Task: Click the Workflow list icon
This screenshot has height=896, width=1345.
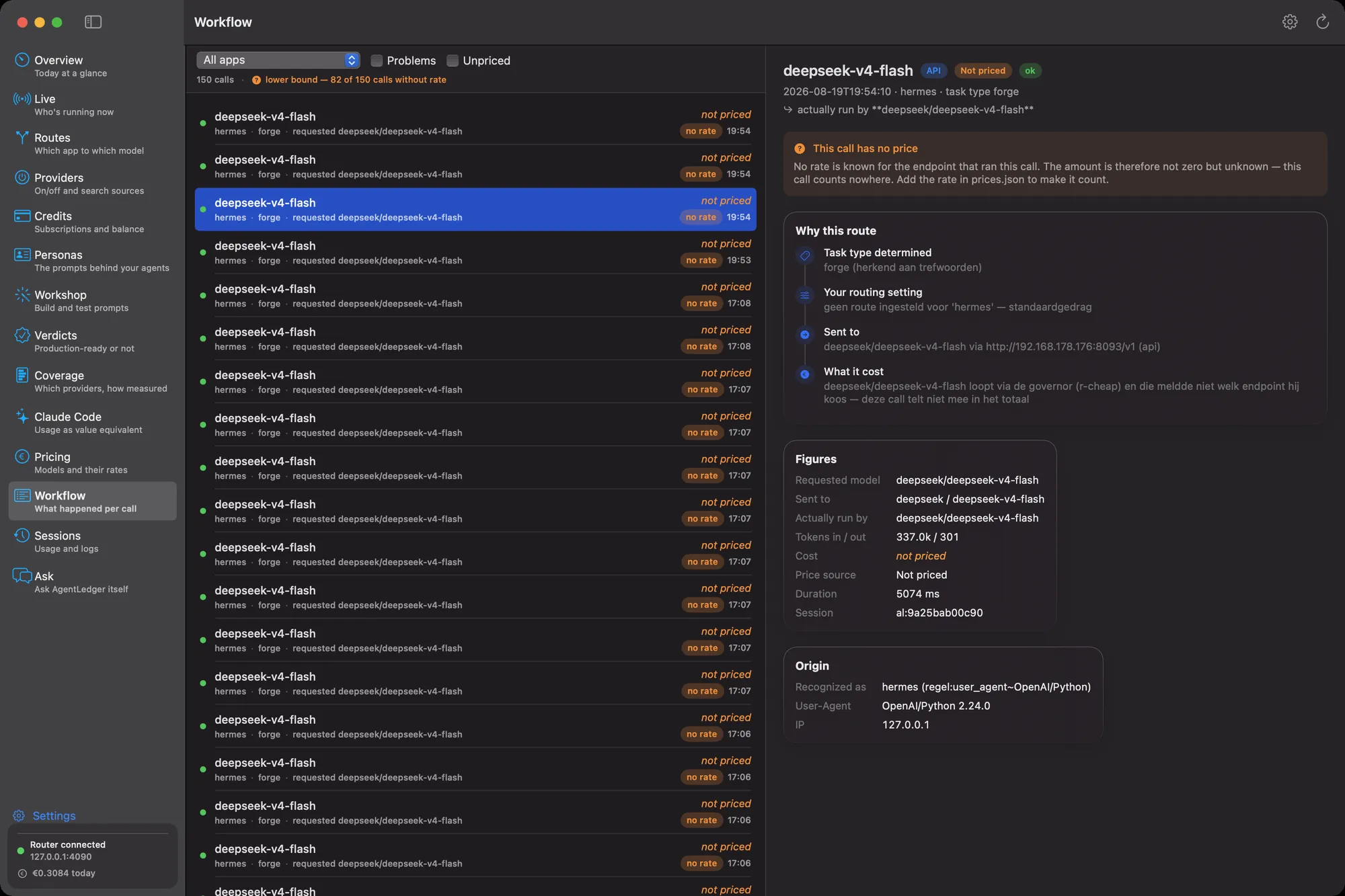Action: pyautogui.click(x=22, y=495)
